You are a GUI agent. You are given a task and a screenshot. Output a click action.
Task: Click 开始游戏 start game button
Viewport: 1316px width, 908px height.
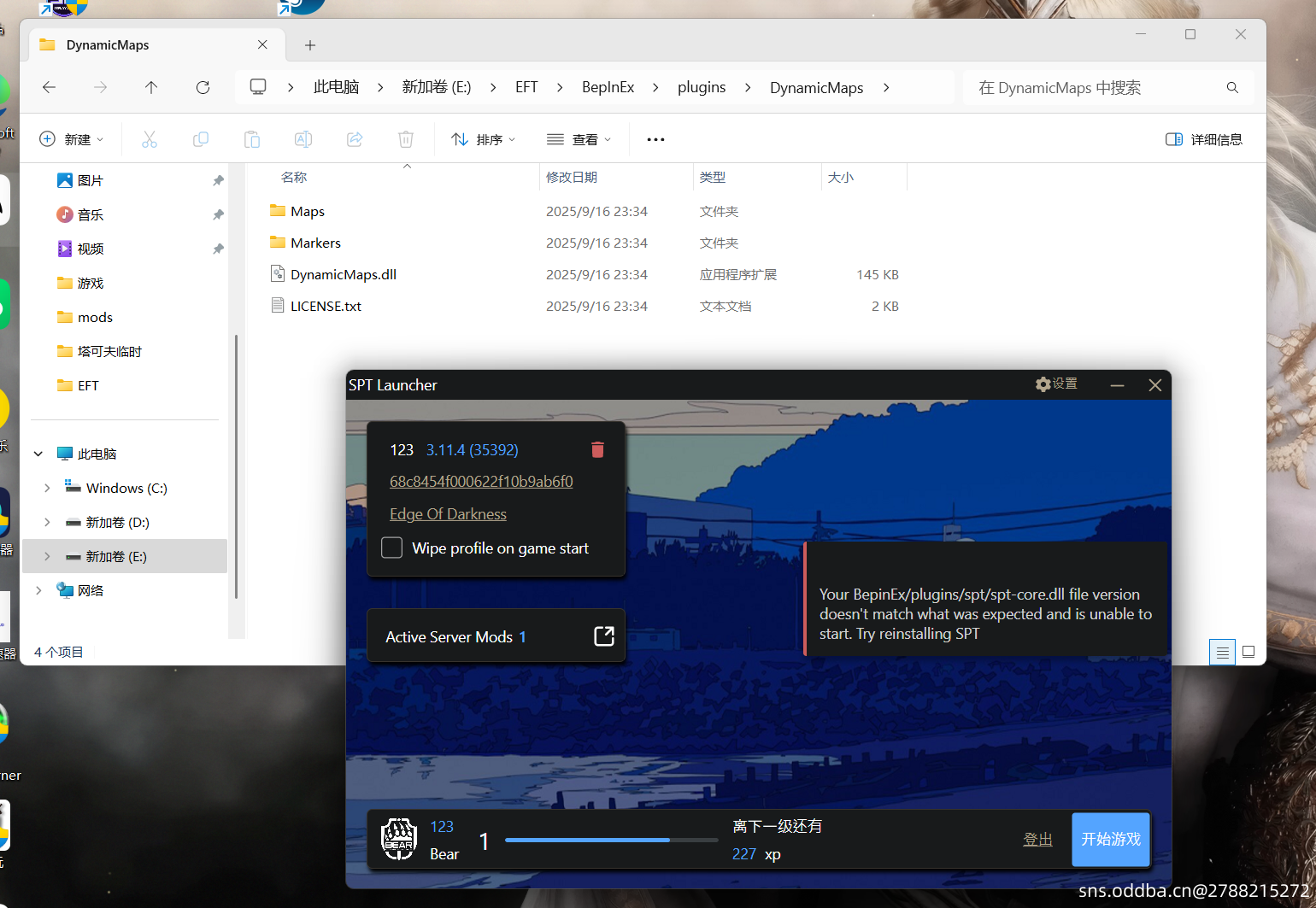tap(1111, 839)
